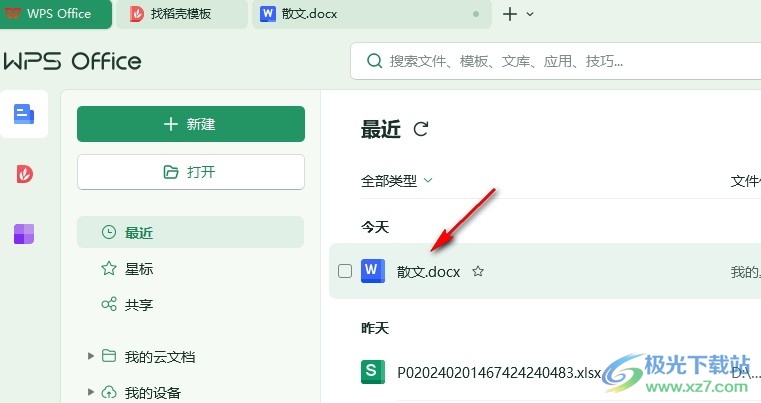Switch to the 散文.docx tab

372,14
